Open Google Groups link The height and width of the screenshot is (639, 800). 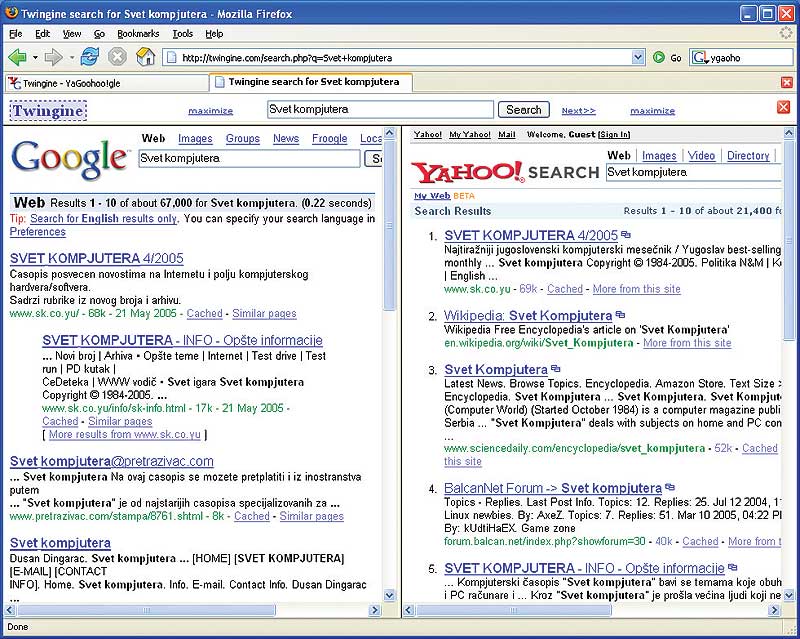click(x=243, y=138)
